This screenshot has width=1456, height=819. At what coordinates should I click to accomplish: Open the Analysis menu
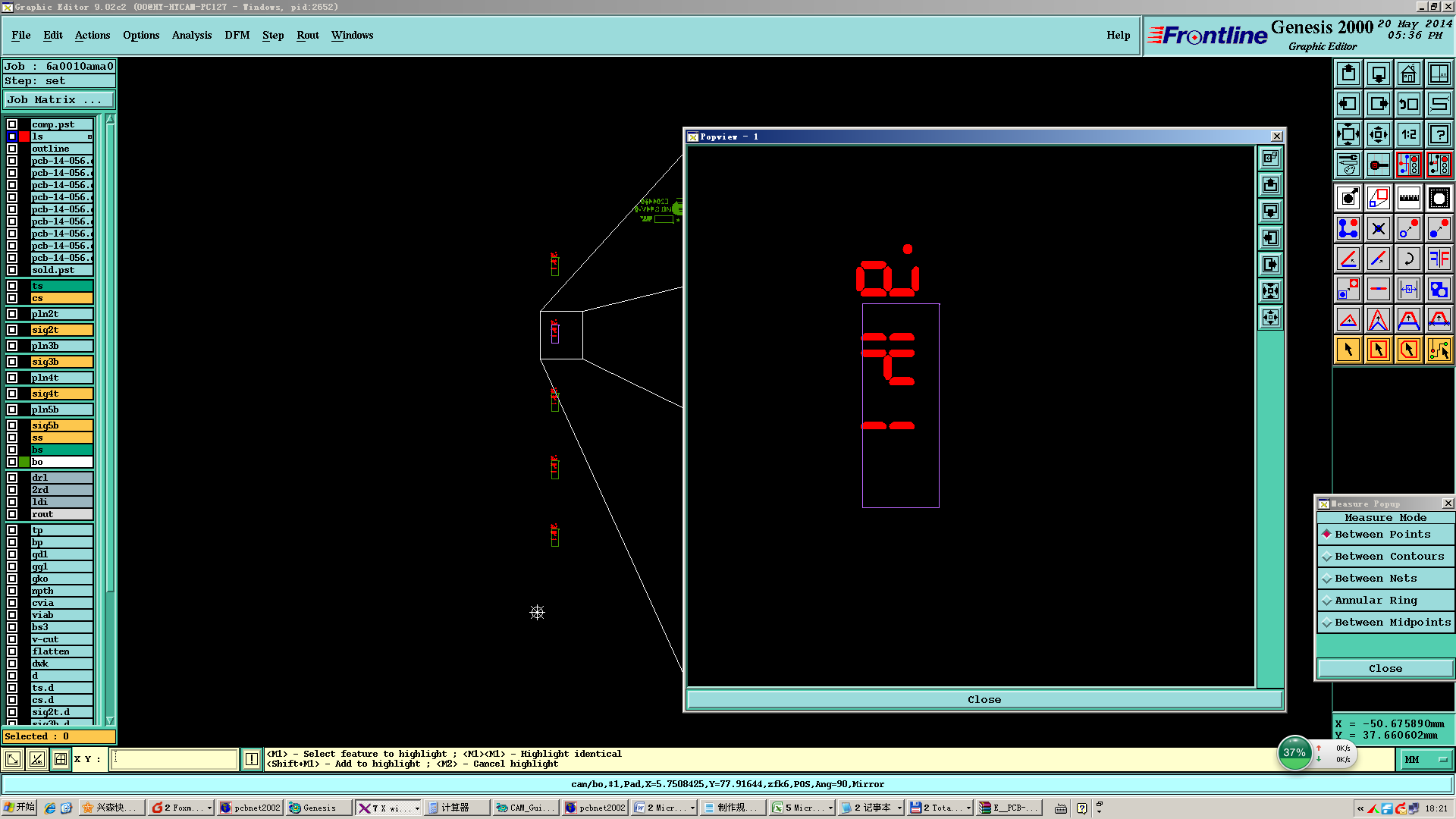click(191, 35)
